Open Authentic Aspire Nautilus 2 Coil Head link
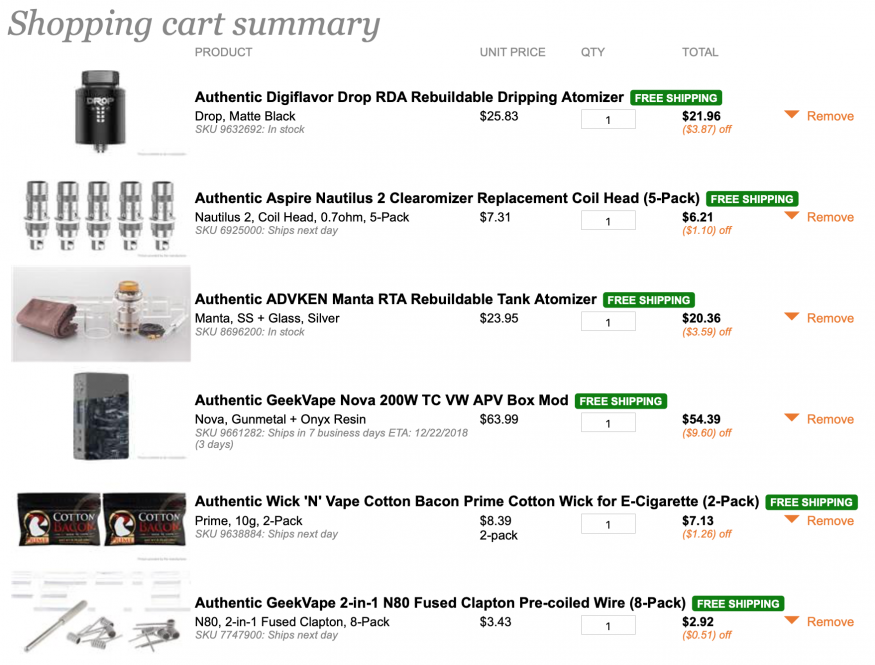Viewport: 875px width, 665px height. (x=448, y=198)
